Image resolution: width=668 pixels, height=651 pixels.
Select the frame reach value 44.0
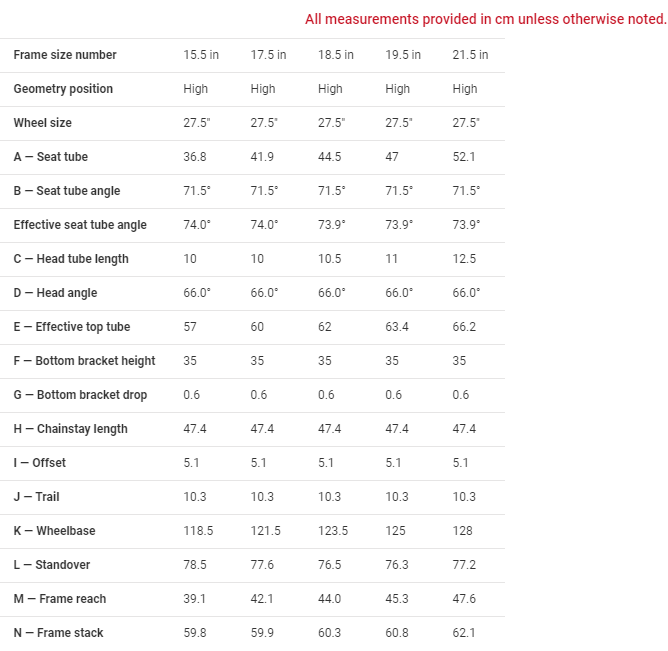point(330,599)
